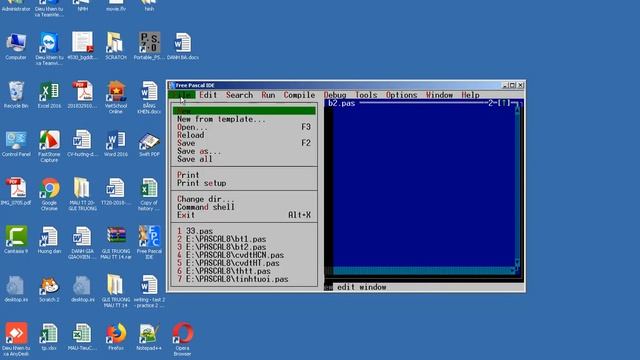
Task: Open the Search menu
Action: 239,95
